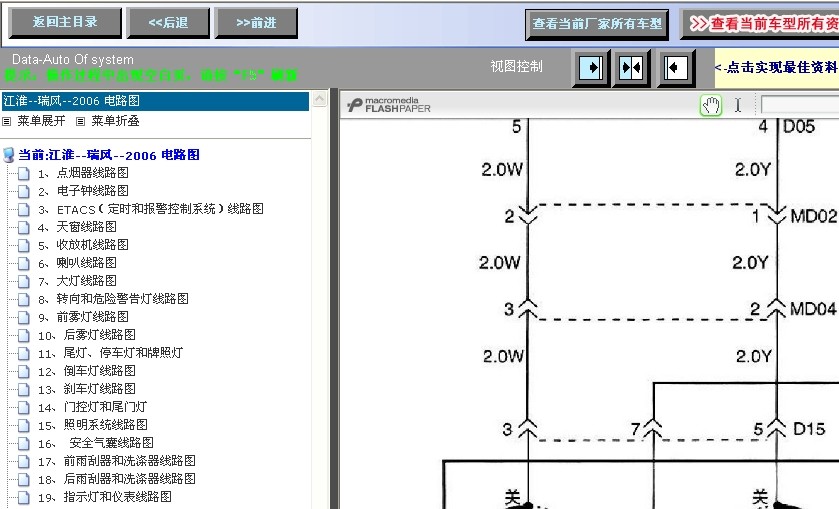The height and width of the screenshot is (509, 839).
Task: Open 18、后雨刮器和洗涤器线路图
Action: click(117, 479)
